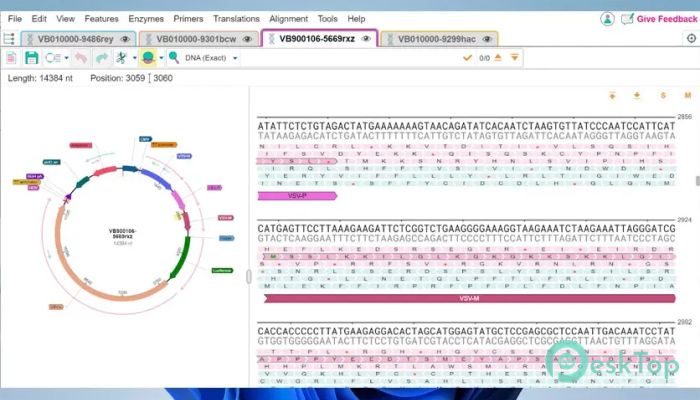
Task: Click the jump-to-bottom arrow icon in sequence panel
Action: coord(637,96)
